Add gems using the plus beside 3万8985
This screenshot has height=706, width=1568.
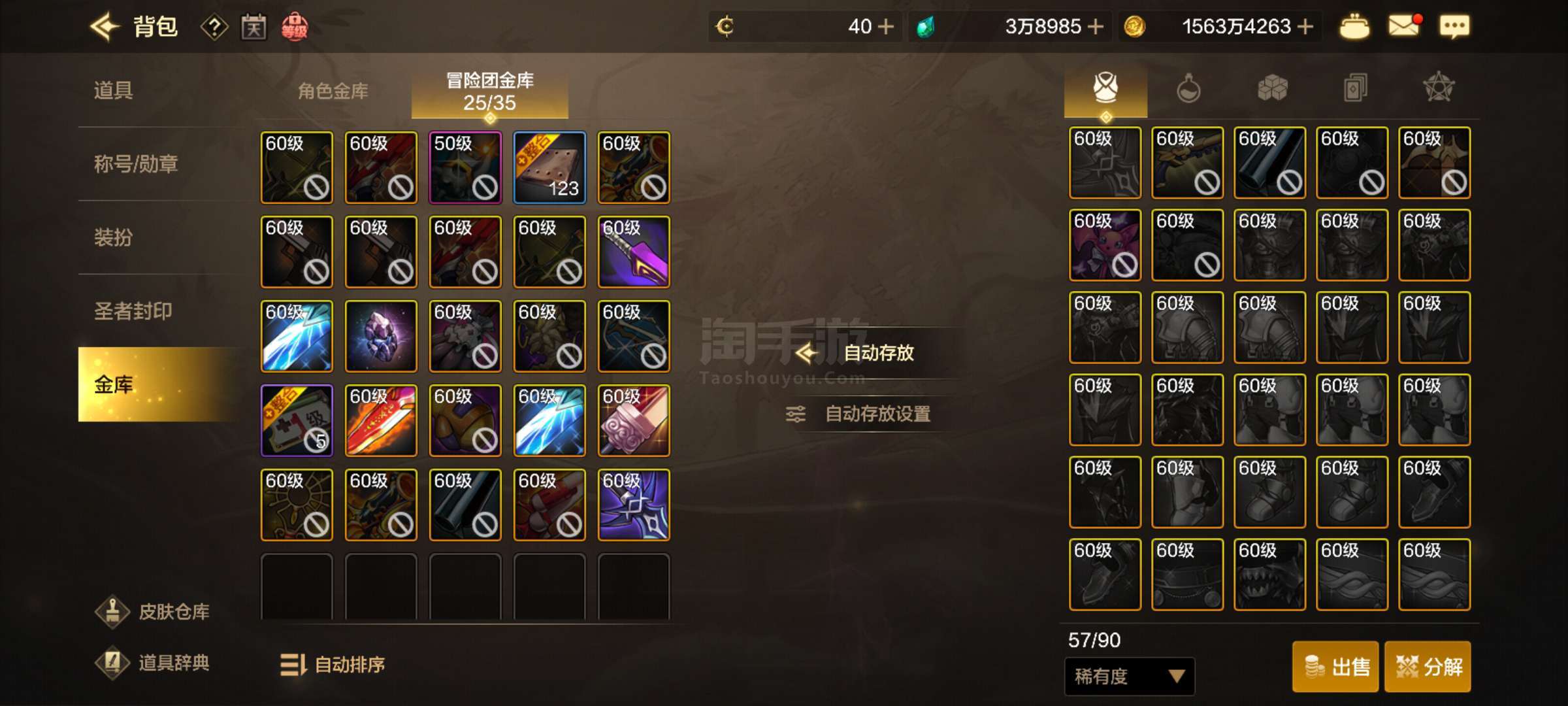pos(1096,27)
